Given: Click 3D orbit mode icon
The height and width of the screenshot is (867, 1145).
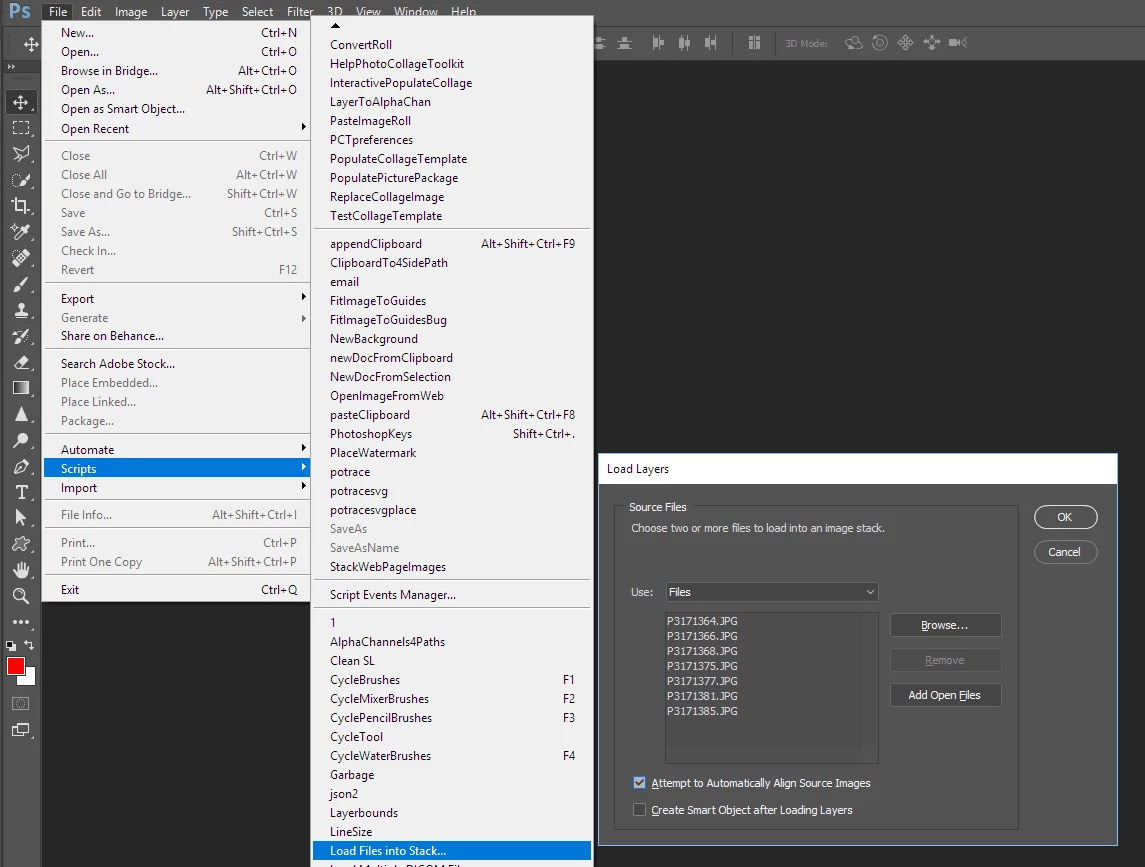Looking at the screenshot, I should click(854, 43).
